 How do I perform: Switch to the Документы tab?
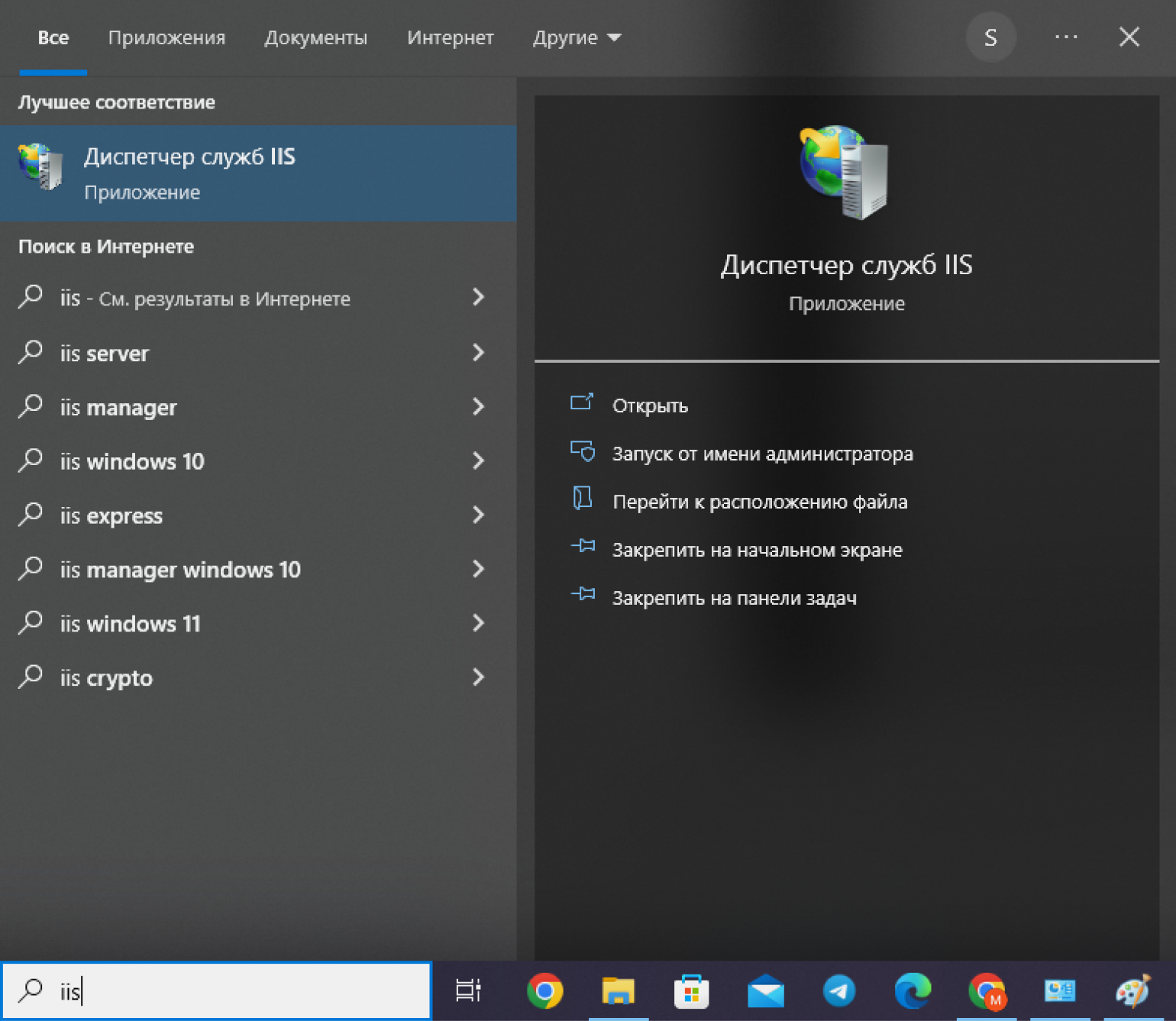(315, 37)
